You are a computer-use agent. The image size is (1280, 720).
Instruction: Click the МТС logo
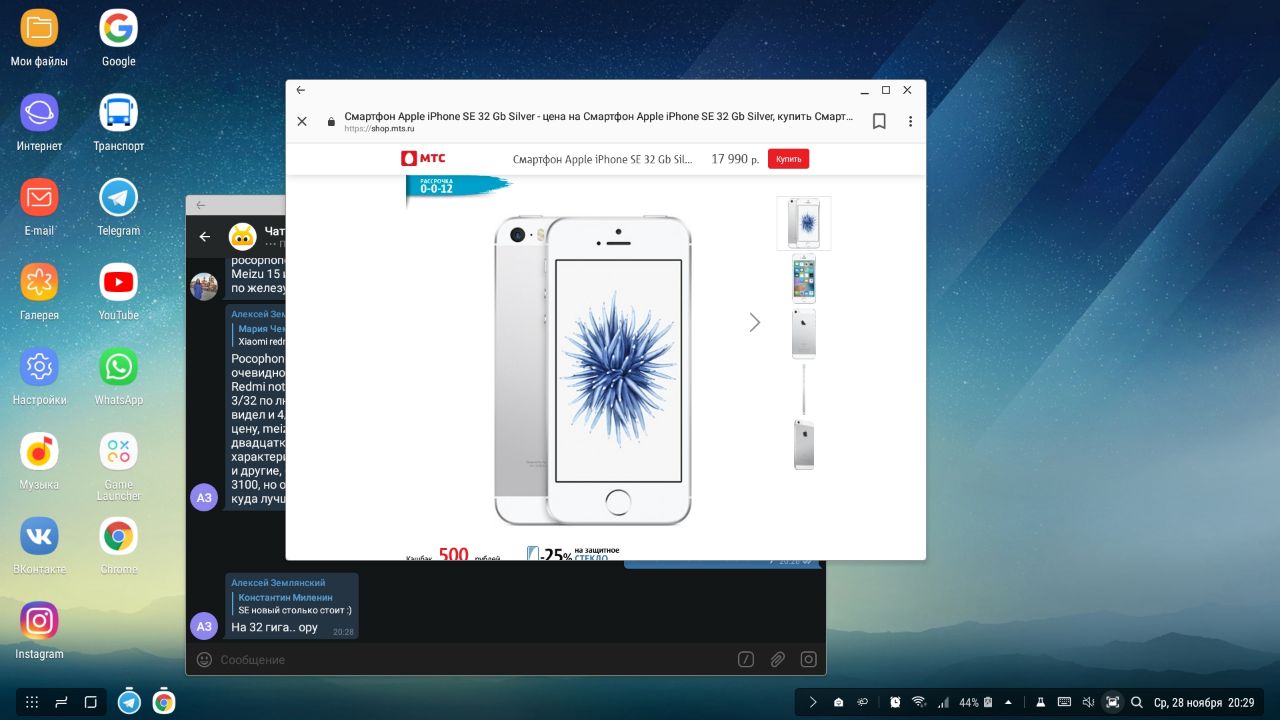[423, 158]
